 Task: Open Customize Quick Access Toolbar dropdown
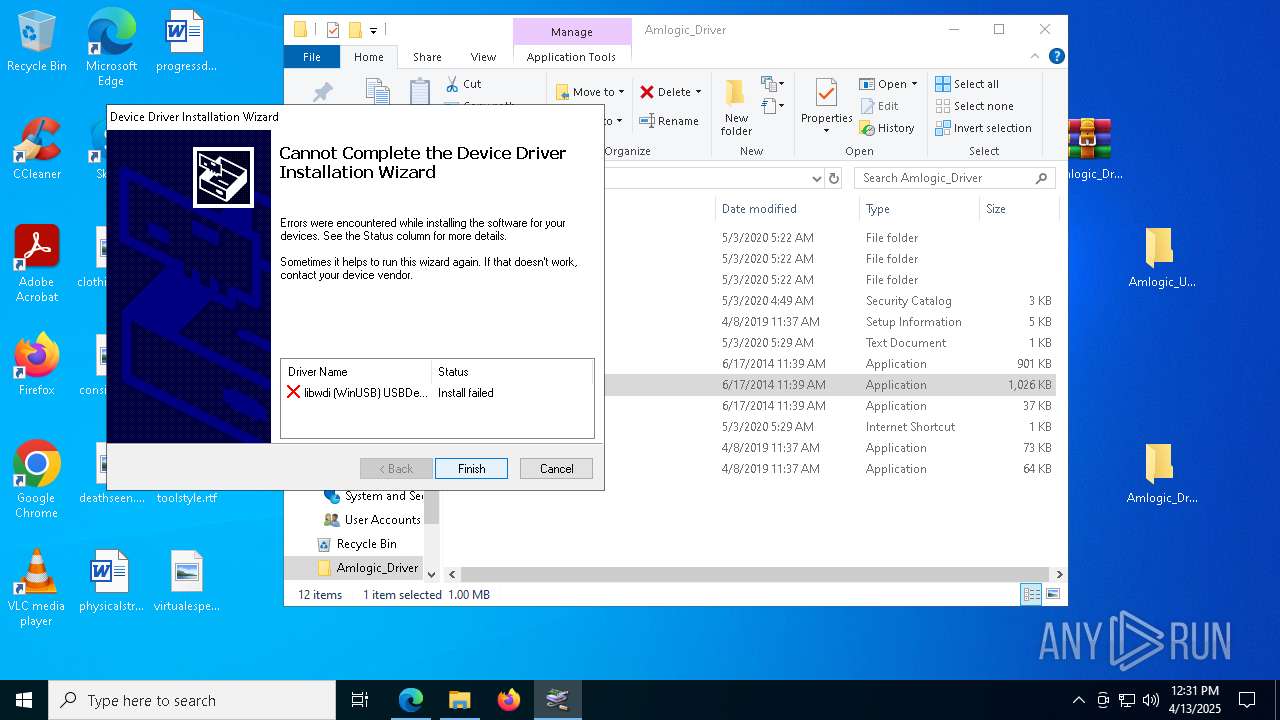(x=374, y=31)
